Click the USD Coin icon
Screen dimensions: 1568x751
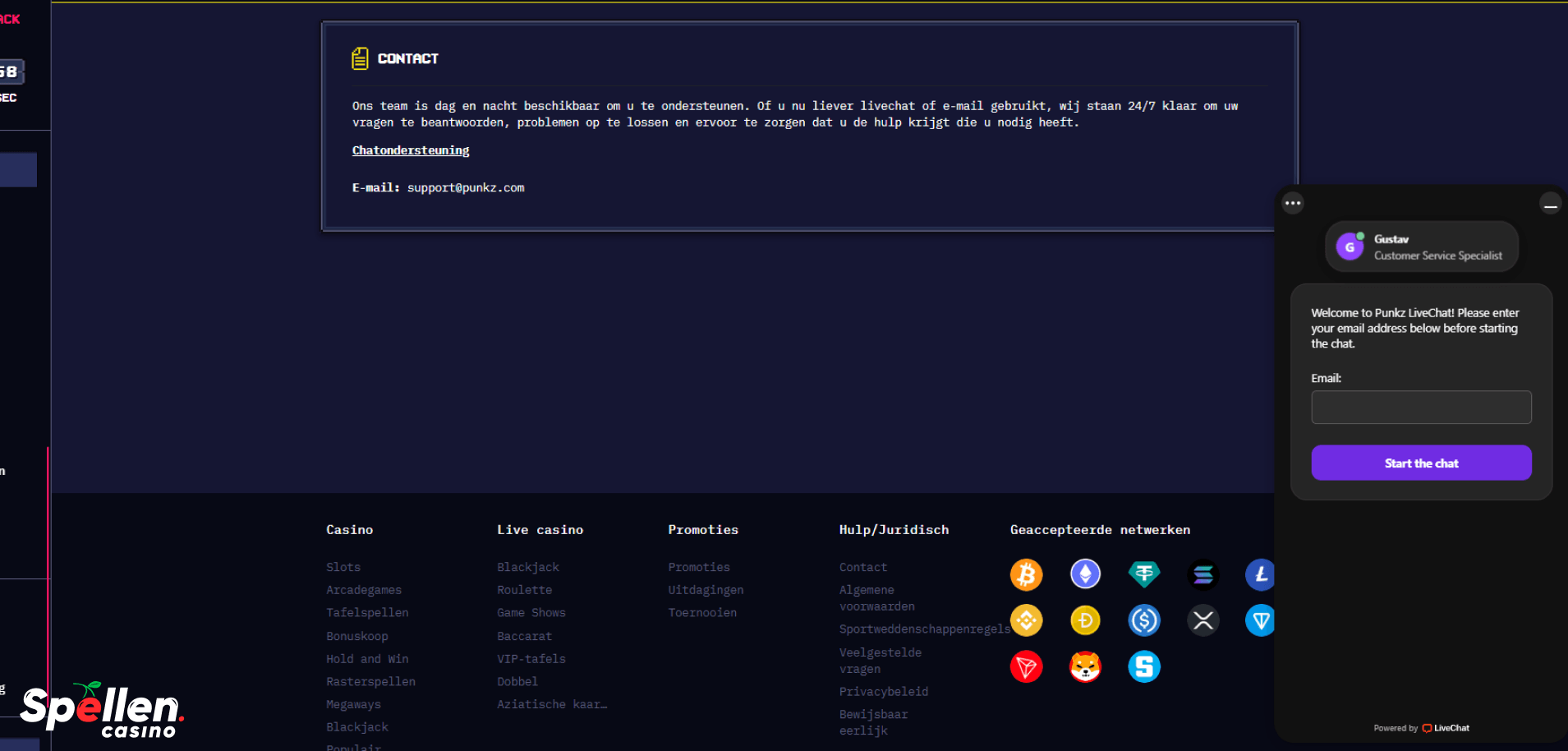(1144, 620)
